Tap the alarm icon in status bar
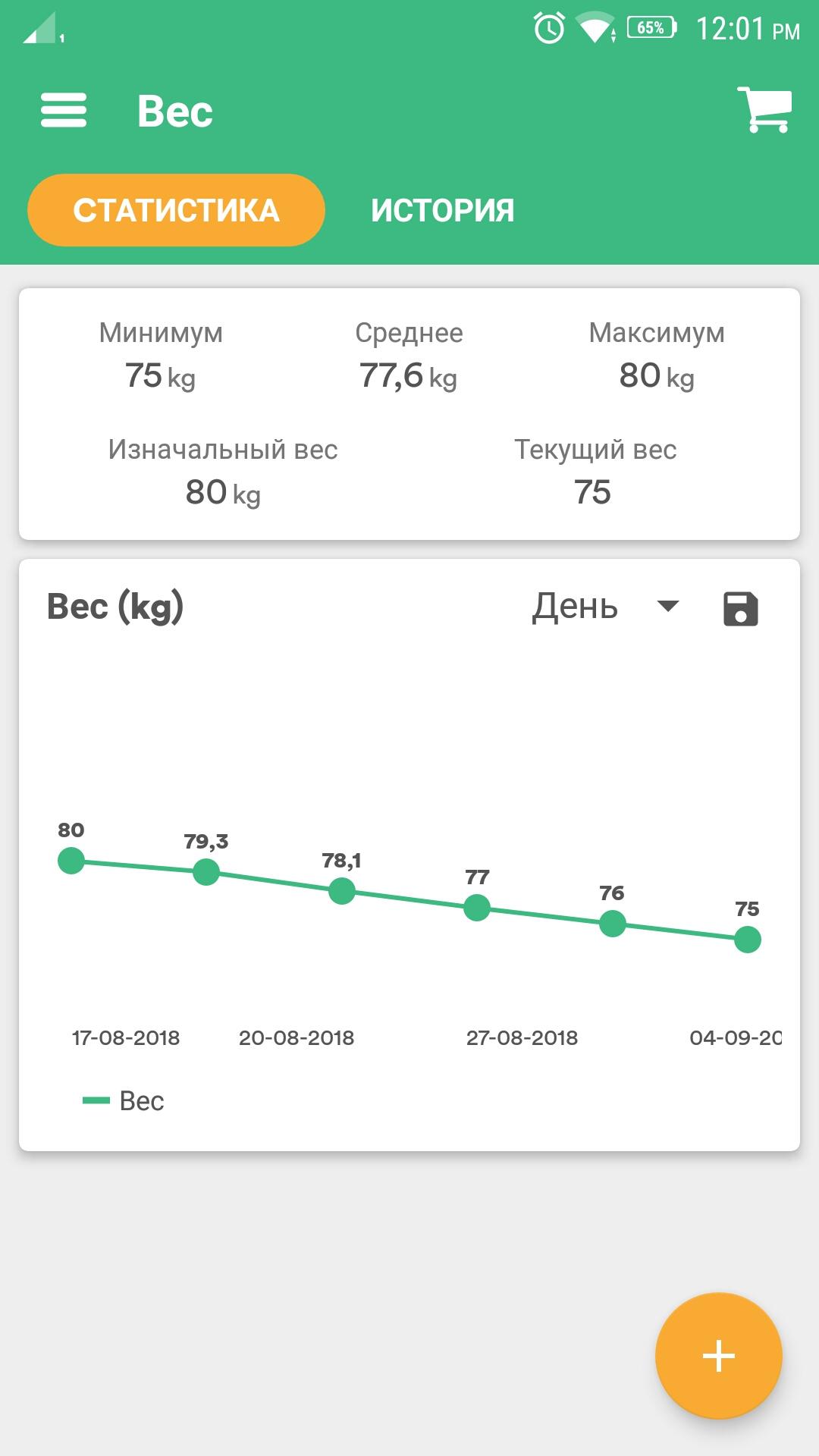The width and height of the screenshot is (819, 1456). [549, 29]
